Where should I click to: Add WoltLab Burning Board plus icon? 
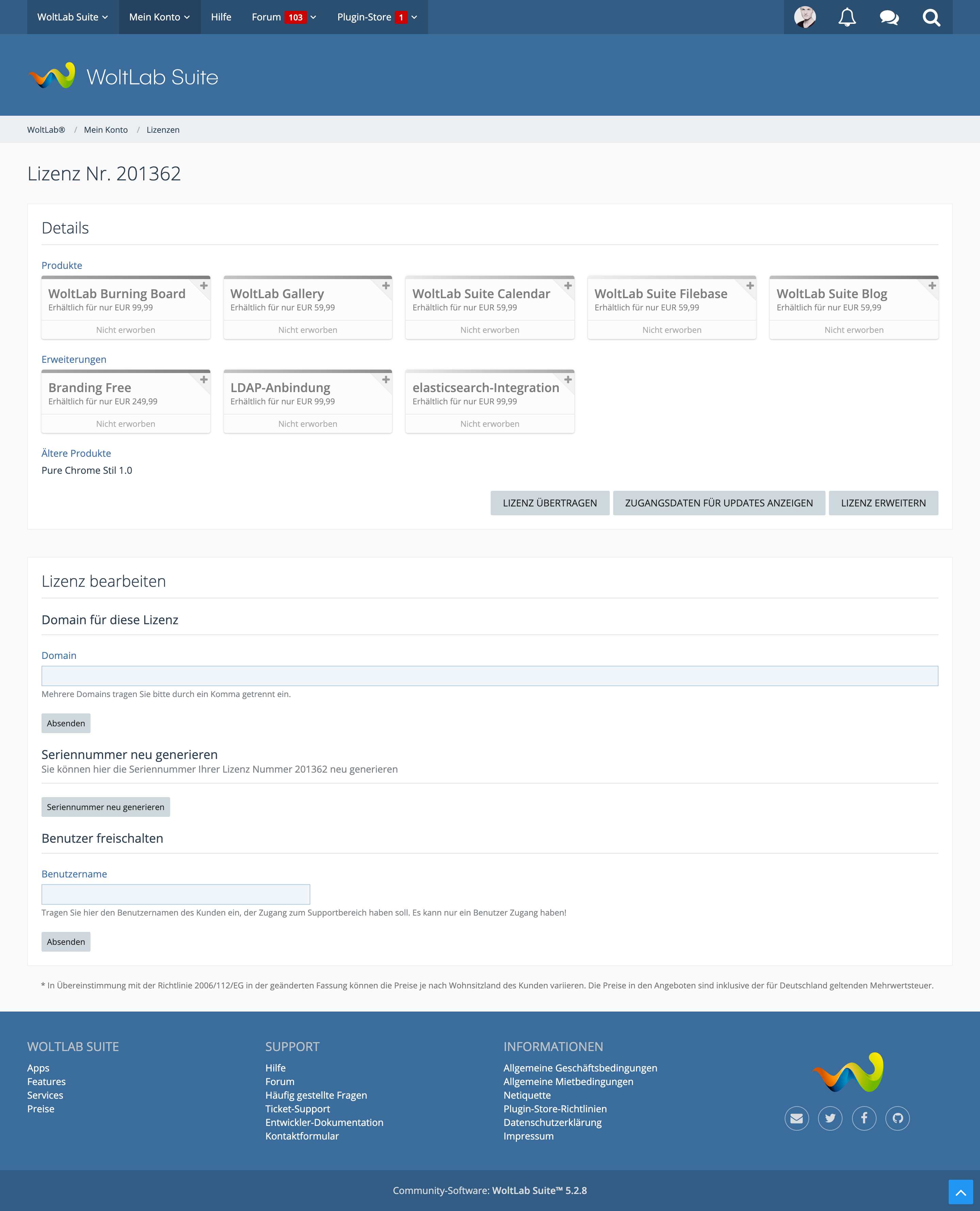pyautogui.click(x=204, y=286)
